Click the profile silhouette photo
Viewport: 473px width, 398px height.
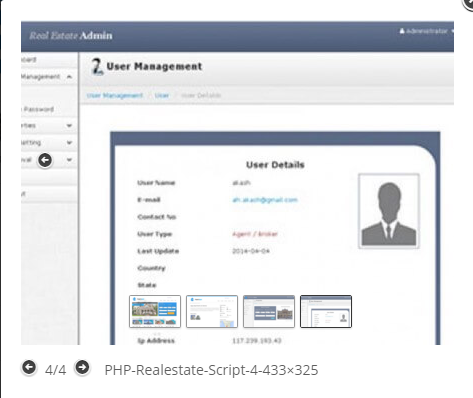389,211
